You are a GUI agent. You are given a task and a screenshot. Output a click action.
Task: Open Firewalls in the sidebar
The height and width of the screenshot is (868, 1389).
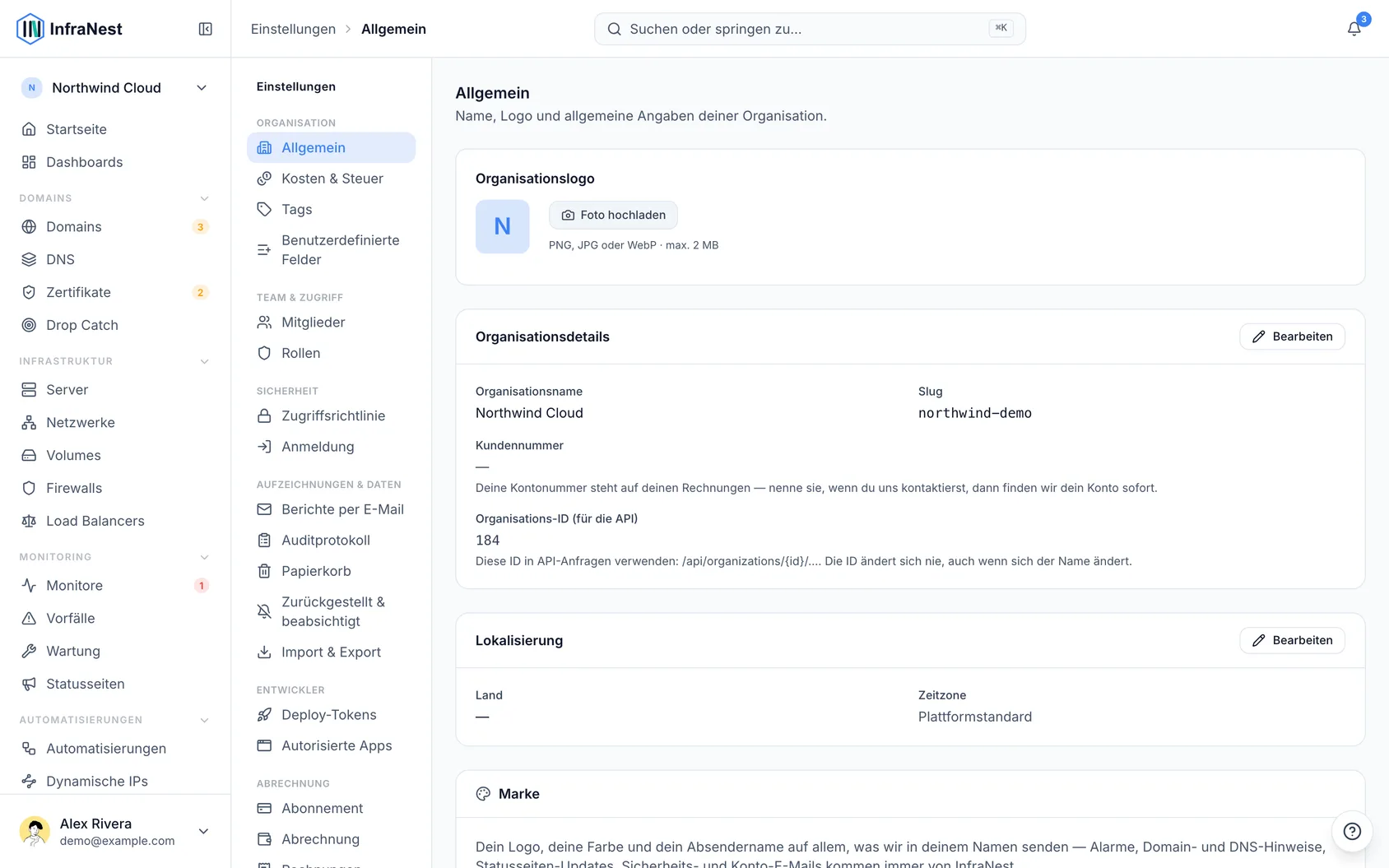[115, 489]
